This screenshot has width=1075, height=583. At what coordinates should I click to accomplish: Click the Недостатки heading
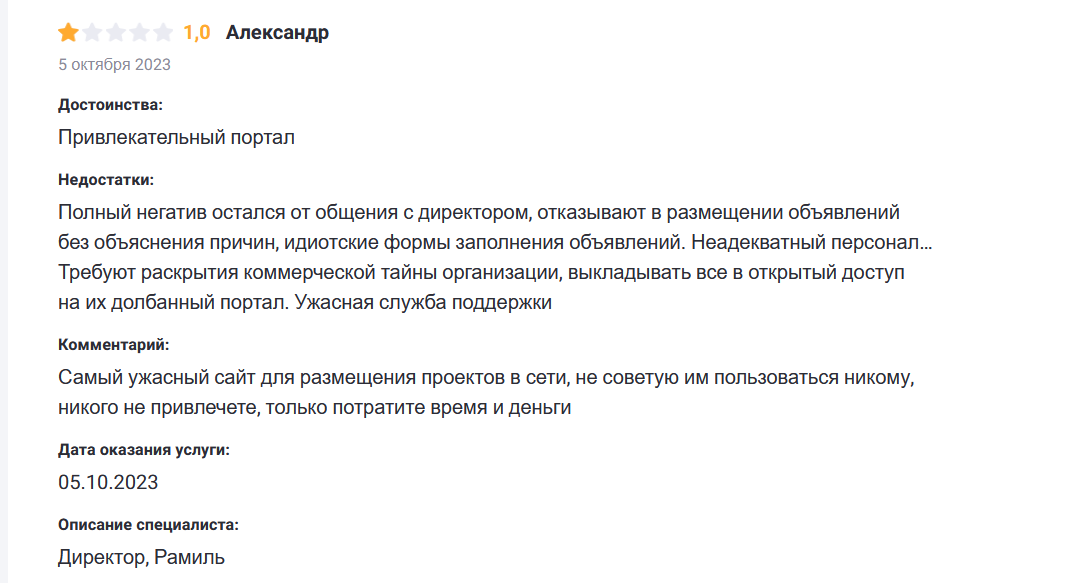[x=106, y=180]
